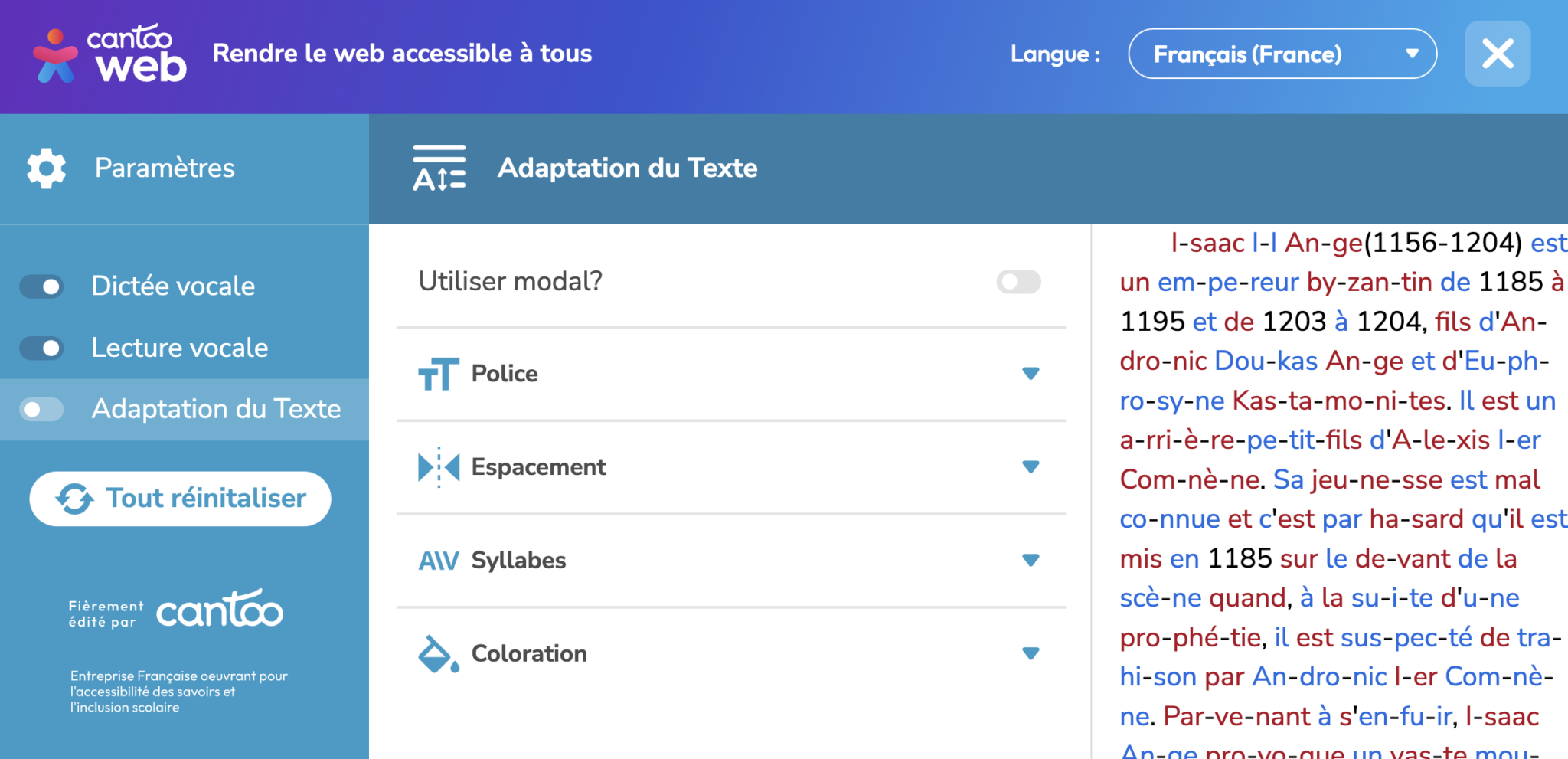
Task: Open the Français (France) language selector
Action: (x=1281, y=54)
